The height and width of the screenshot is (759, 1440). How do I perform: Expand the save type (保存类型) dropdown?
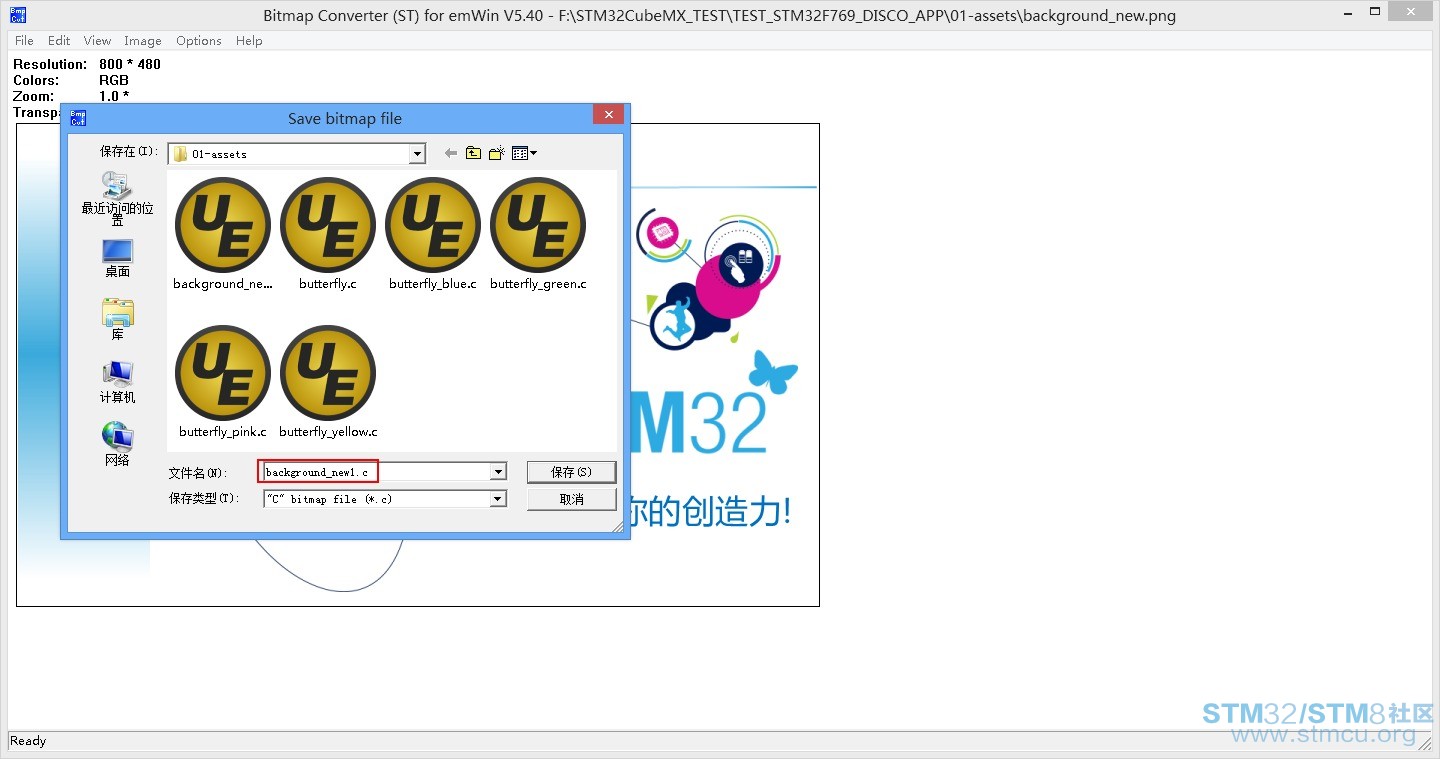tap(498, 498)
